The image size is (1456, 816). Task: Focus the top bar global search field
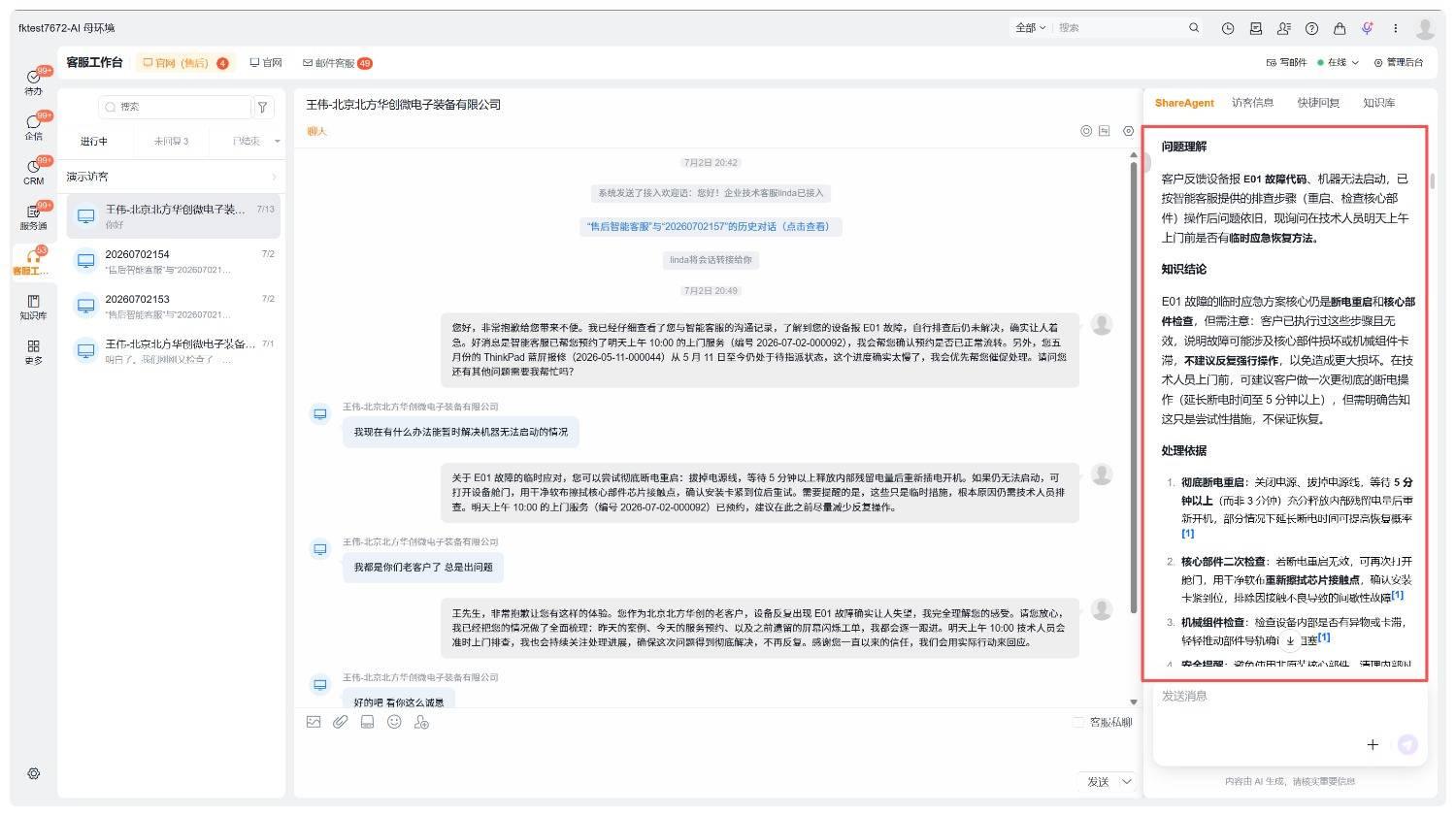(x=1121, y=28)
